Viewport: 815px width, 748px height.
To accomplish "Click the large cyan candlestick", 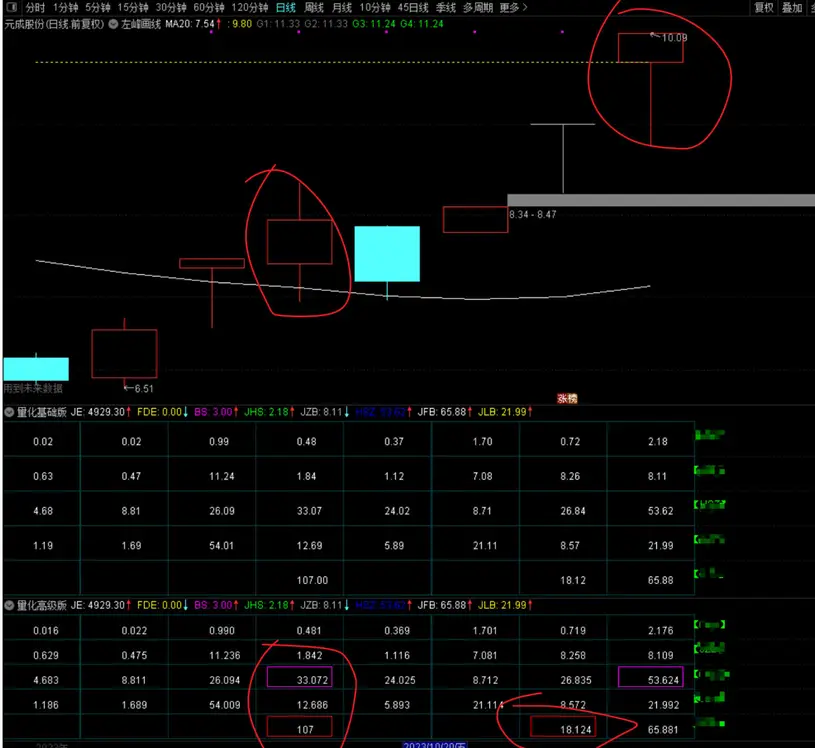I will pos(387,254).
